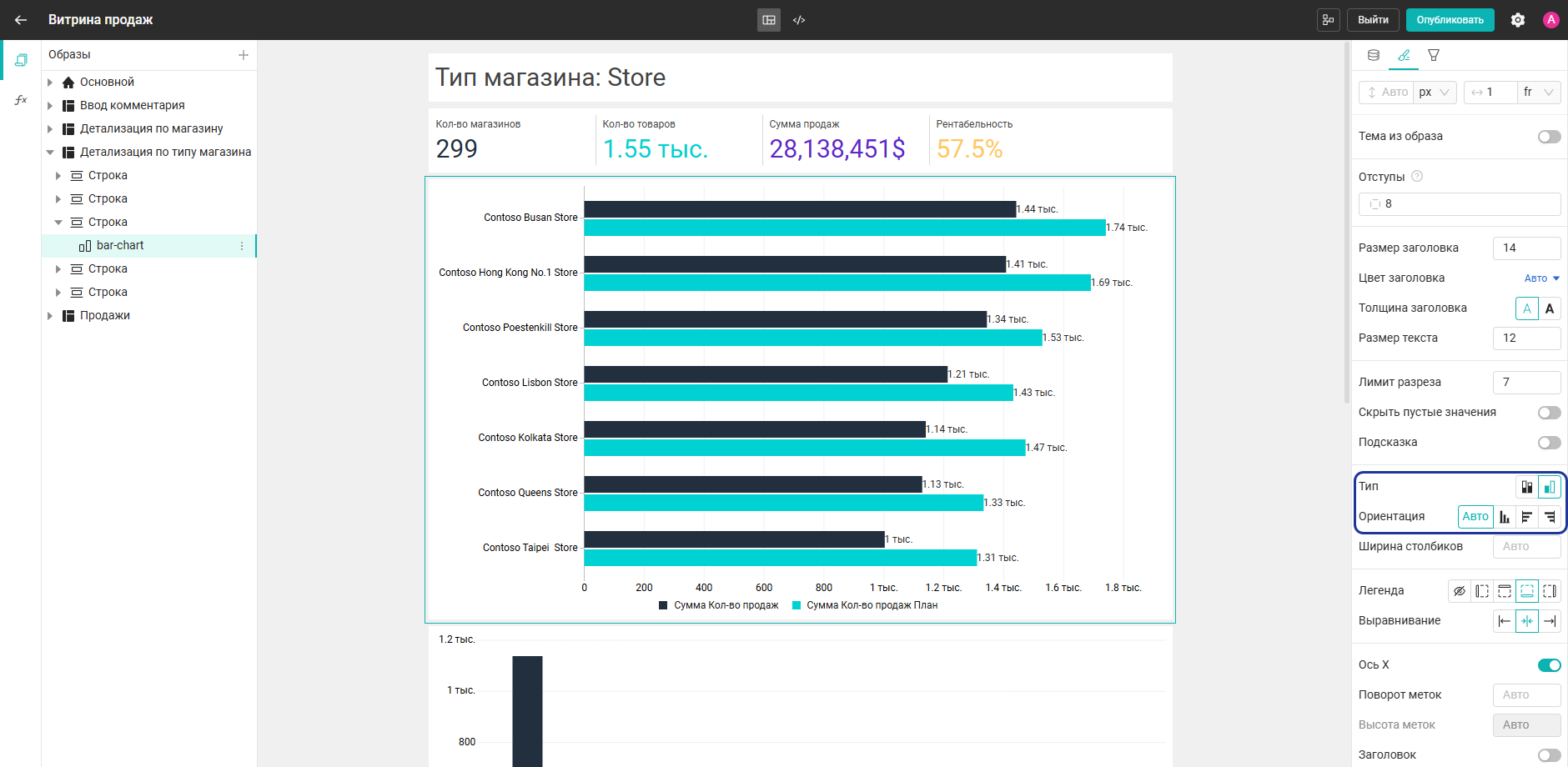The image size is (1568, 767).
Task: Toggle Тема из образа switch
Action: (x=1550, y=137)
